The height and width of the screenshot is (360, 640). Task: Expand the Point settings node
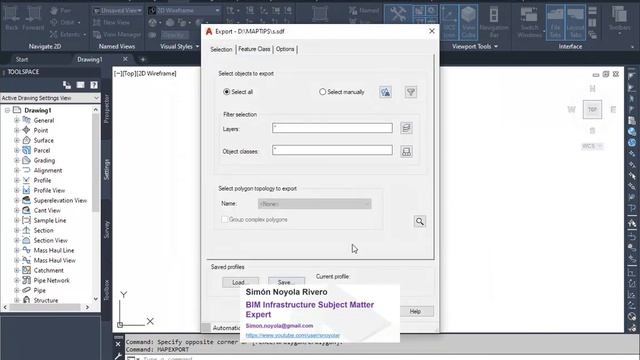(x=17, y=130)
